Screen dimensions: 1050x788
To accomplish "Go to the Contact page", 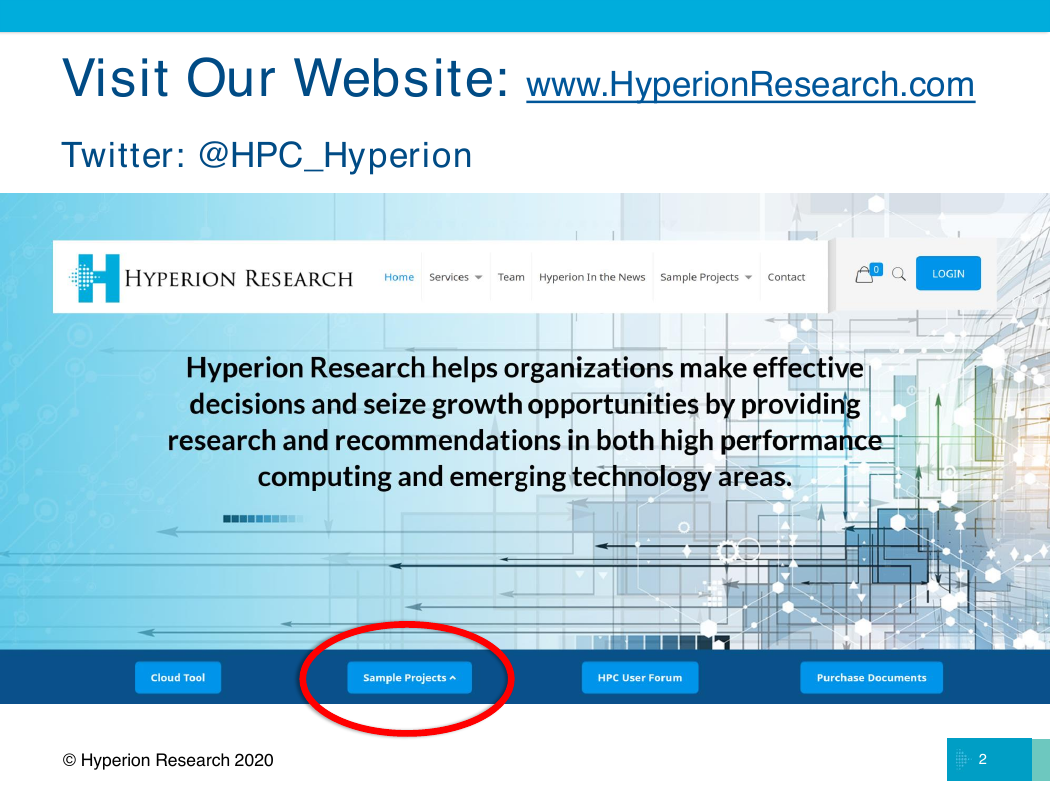I will pyautogui.click(x=786, y=277).
